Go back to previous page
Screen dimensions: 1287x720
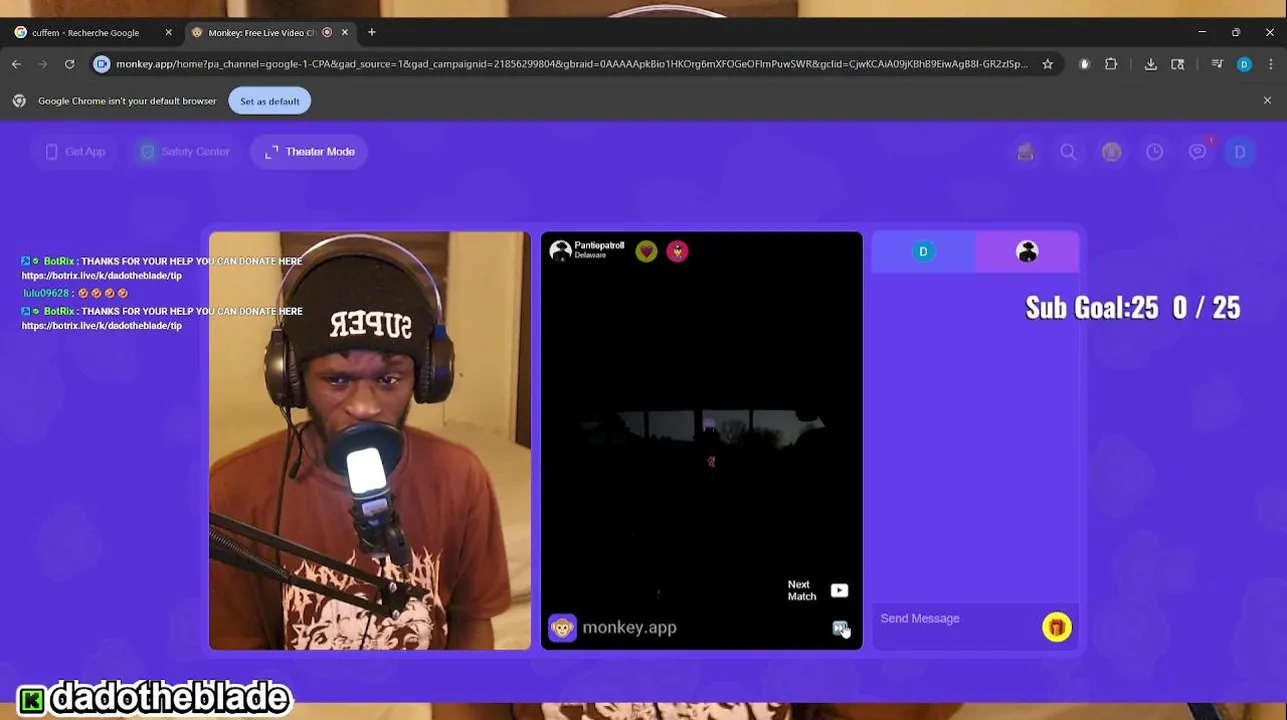pyautogui.click(x=16, y=64)
